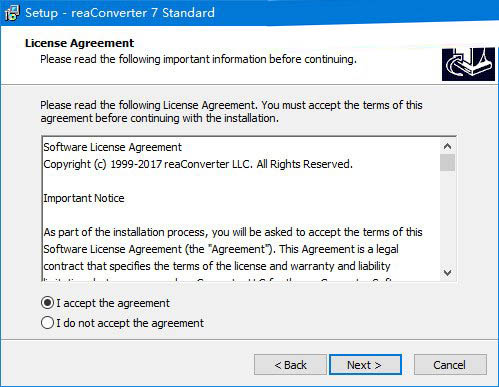This screenshot has width=499, height=387.
Task: Choose "I do not accept the agreement"
Action: click(x=47, y=323)
